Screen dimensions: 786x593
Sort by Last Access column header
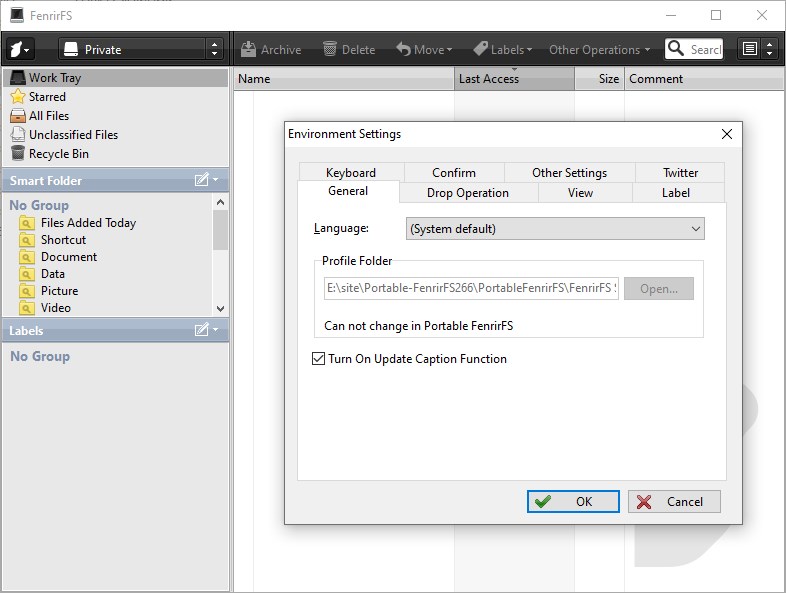(x=514, y=79)
